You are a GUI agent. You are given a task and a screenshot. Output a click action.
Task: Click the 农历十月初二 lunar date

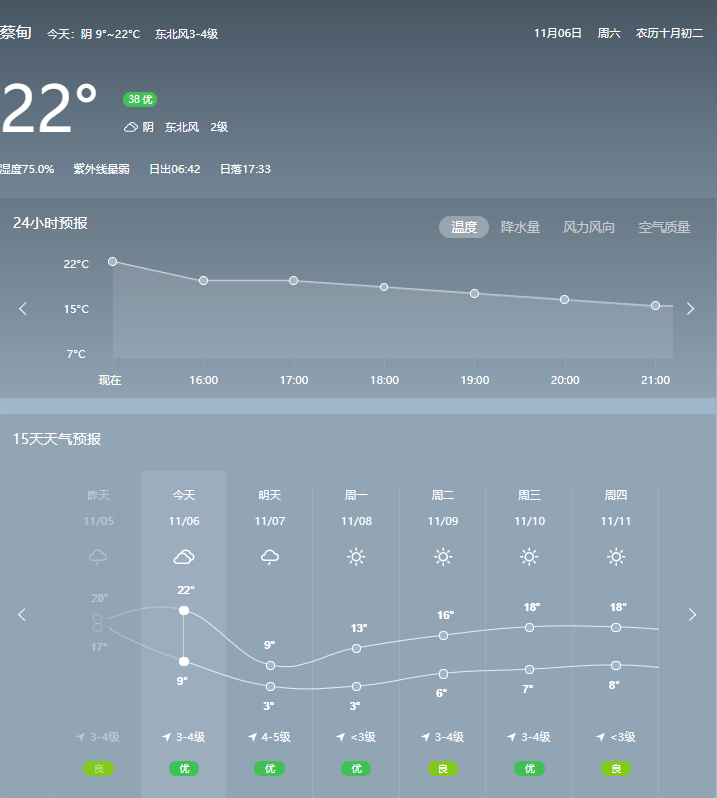[x=670, y=33]
